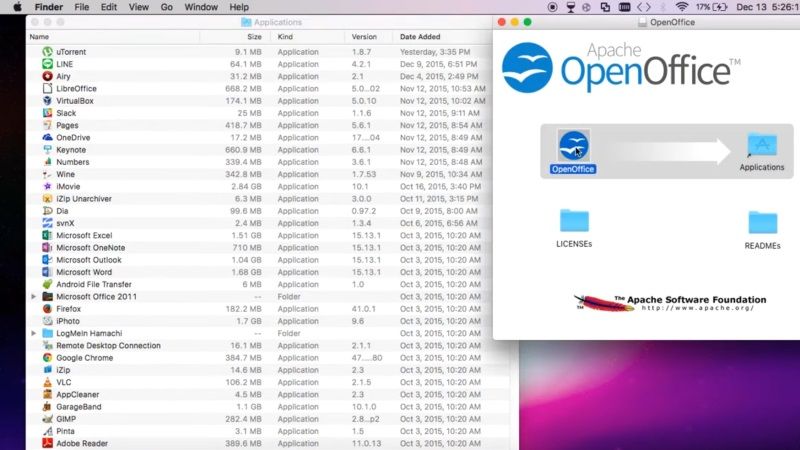Select the VLC cone icon
Screen dimensions: 800x450
(47, 382)
